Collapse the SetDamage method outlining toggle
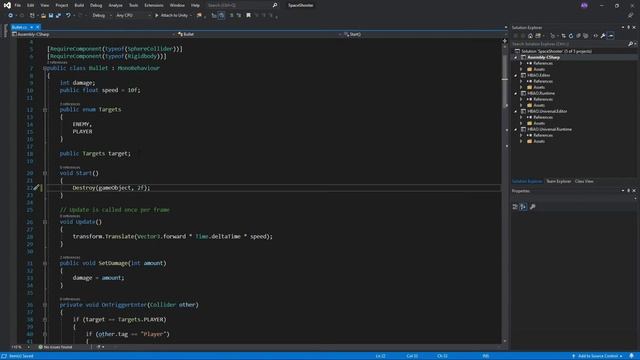 [45, 263]
